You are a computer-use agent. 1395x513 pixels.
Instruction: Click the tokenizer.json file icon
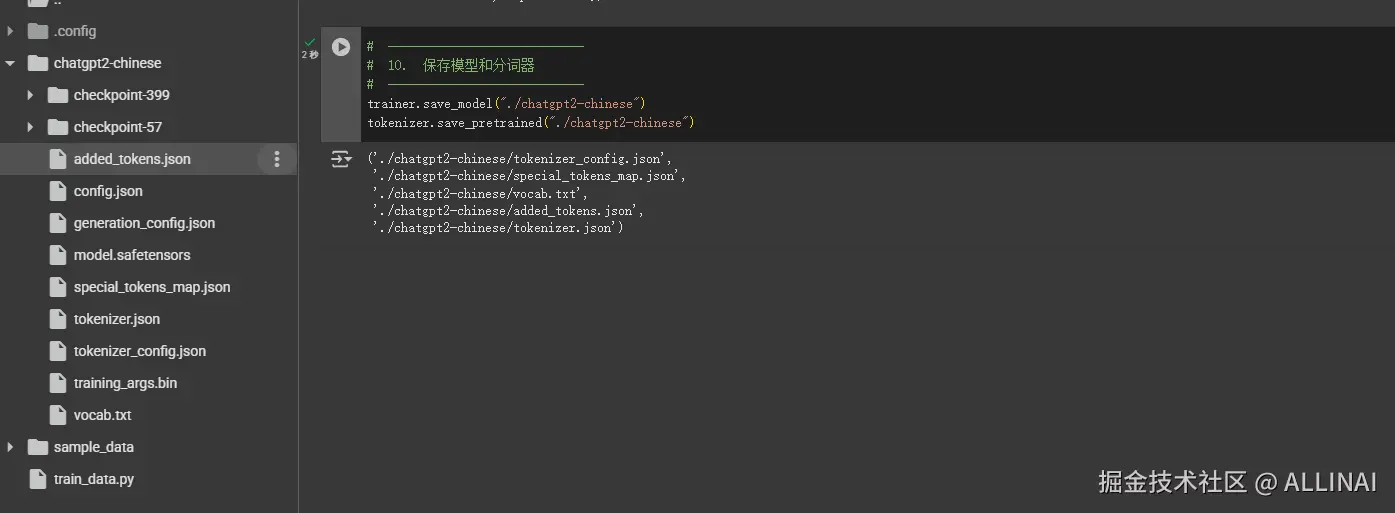click(x=57, y=319)
